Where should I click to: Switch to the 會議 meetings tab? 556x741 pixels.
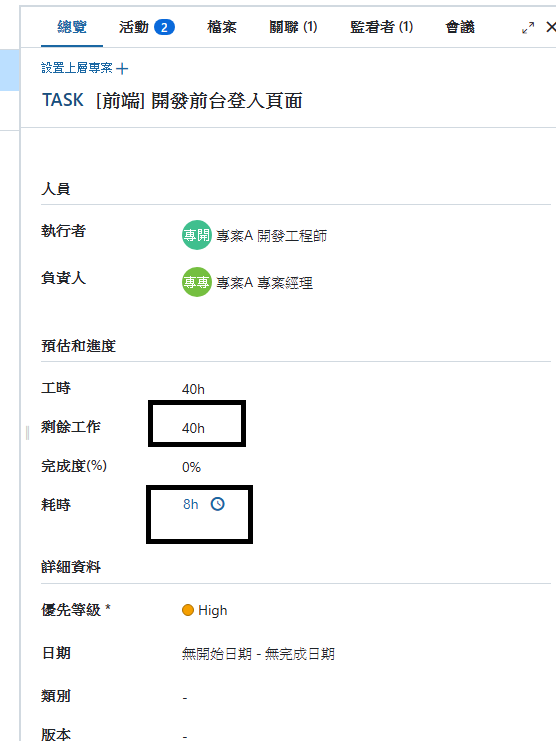point(460,27)
